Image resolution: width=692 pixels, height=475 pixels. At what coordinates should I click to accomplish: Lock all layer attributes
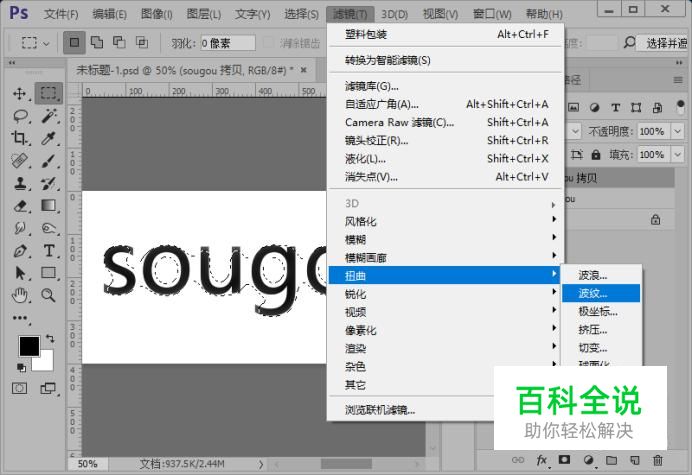coord(596,155)
